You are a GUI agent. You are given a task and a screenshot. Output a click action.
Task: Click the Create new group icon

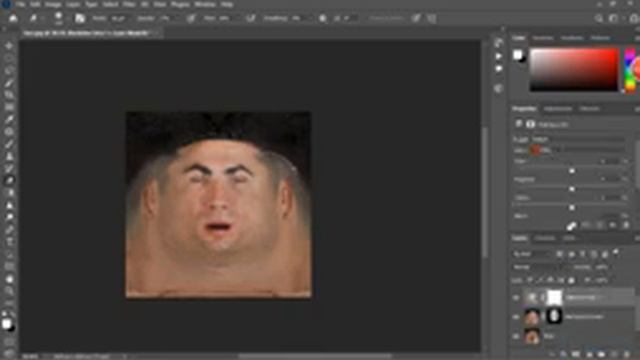(602, 354)
